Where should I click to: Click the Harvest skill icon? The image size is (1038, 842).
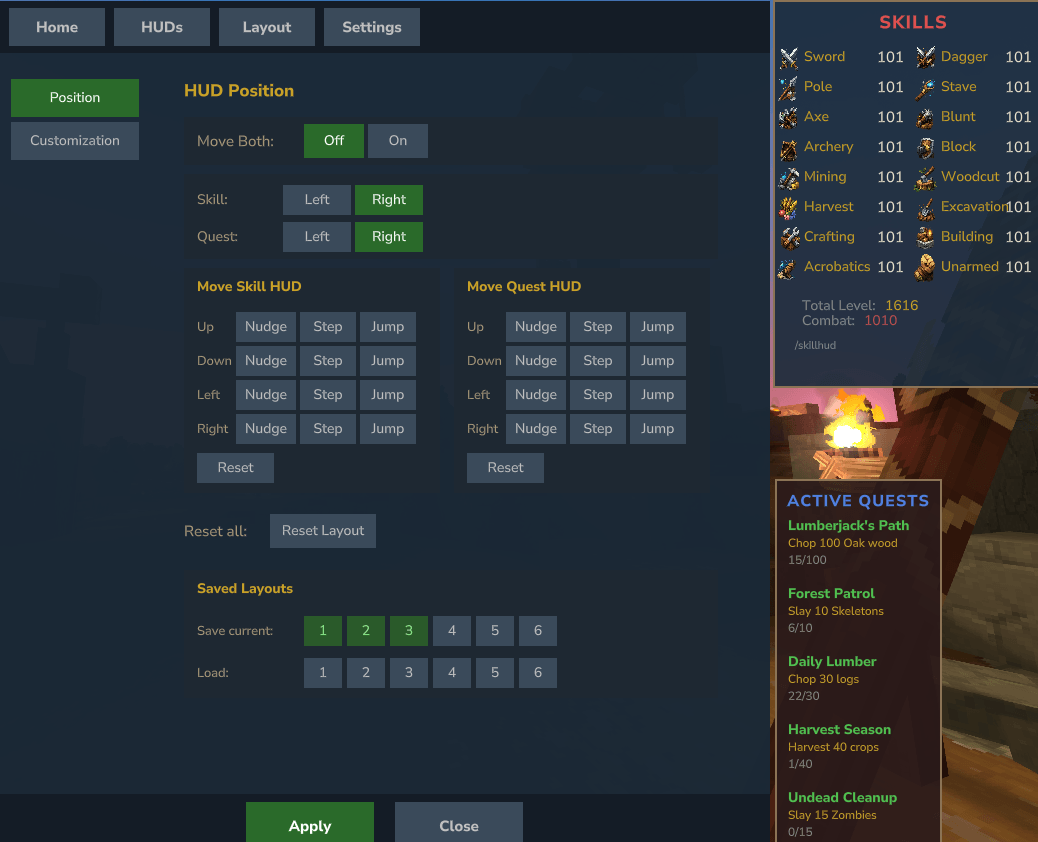[788, 207]
